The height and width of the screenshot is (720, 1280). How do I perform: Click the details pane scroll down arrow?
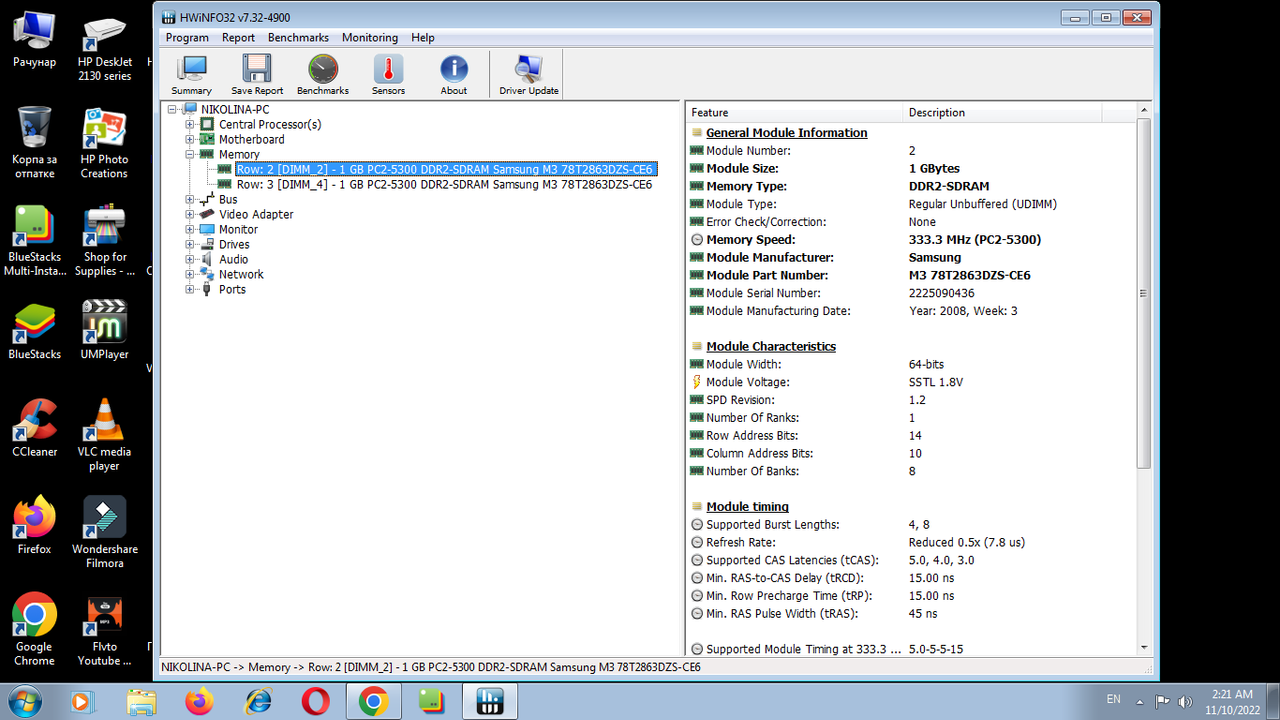click(1144, 646)
